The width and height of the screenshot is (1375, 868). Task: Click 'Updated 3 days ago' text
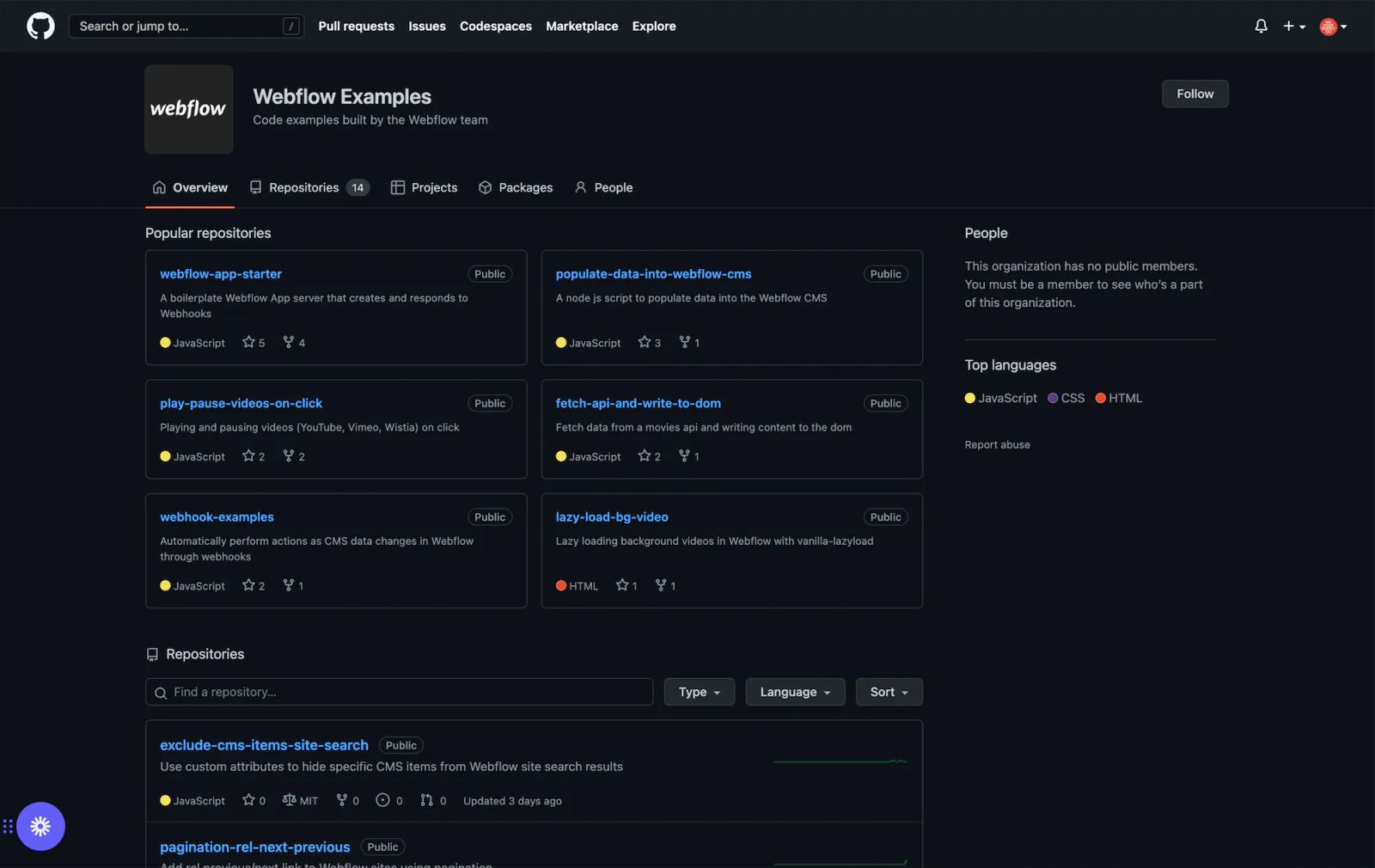tap(512, 800)
